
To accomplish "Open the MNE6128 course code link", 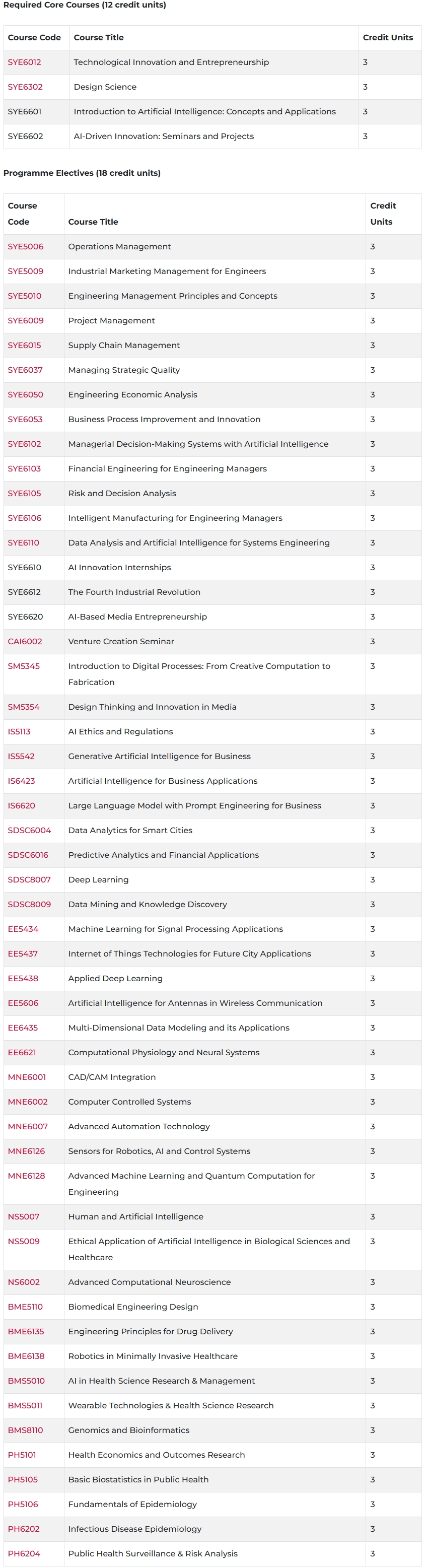I will coord(26,1176).
